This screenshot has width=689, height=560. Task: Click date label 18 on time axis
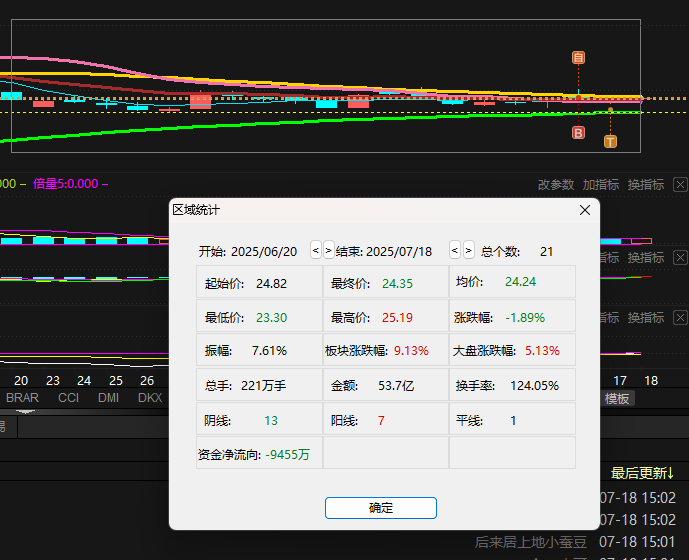(651, 381)
